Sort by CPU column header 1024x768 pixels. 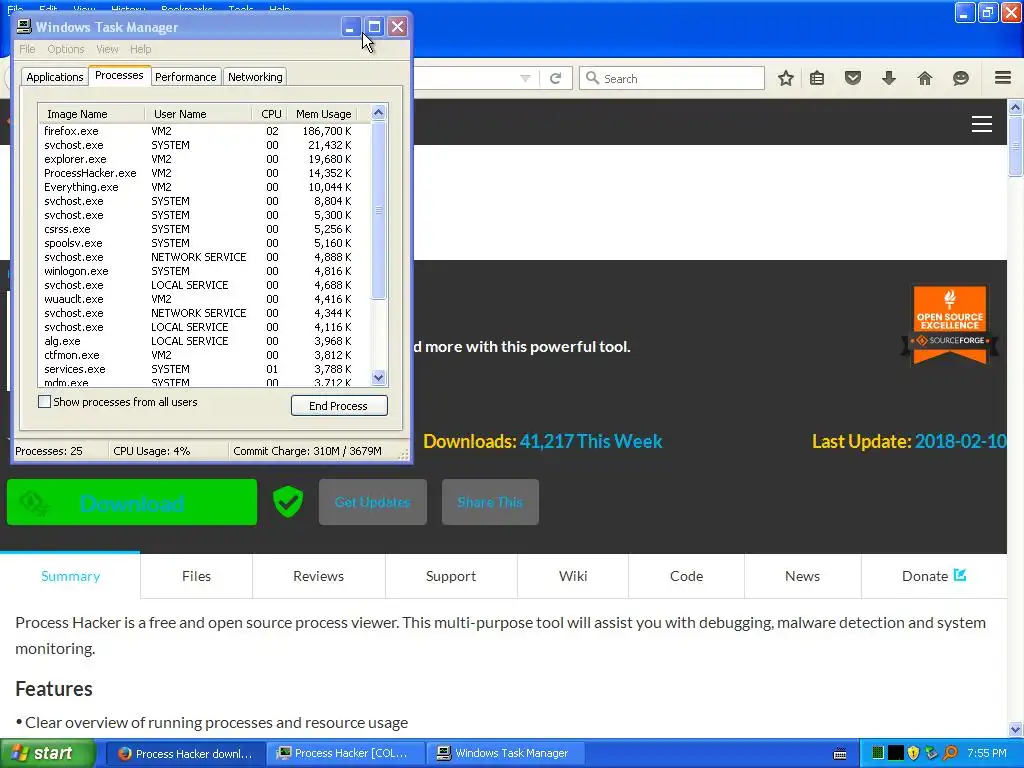pyautogui.click(x=270, y=114)
